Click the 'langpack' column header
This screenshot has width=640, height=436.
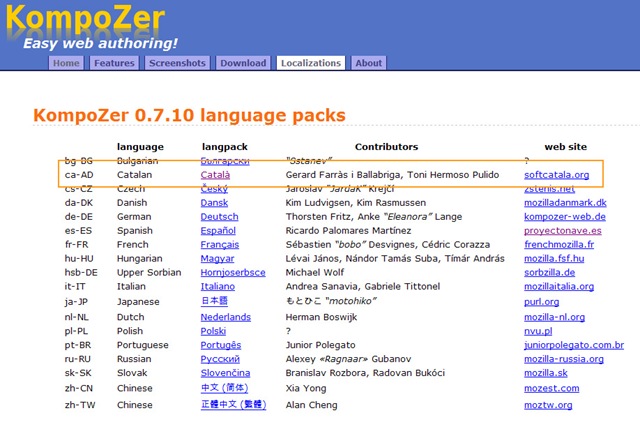224,147
